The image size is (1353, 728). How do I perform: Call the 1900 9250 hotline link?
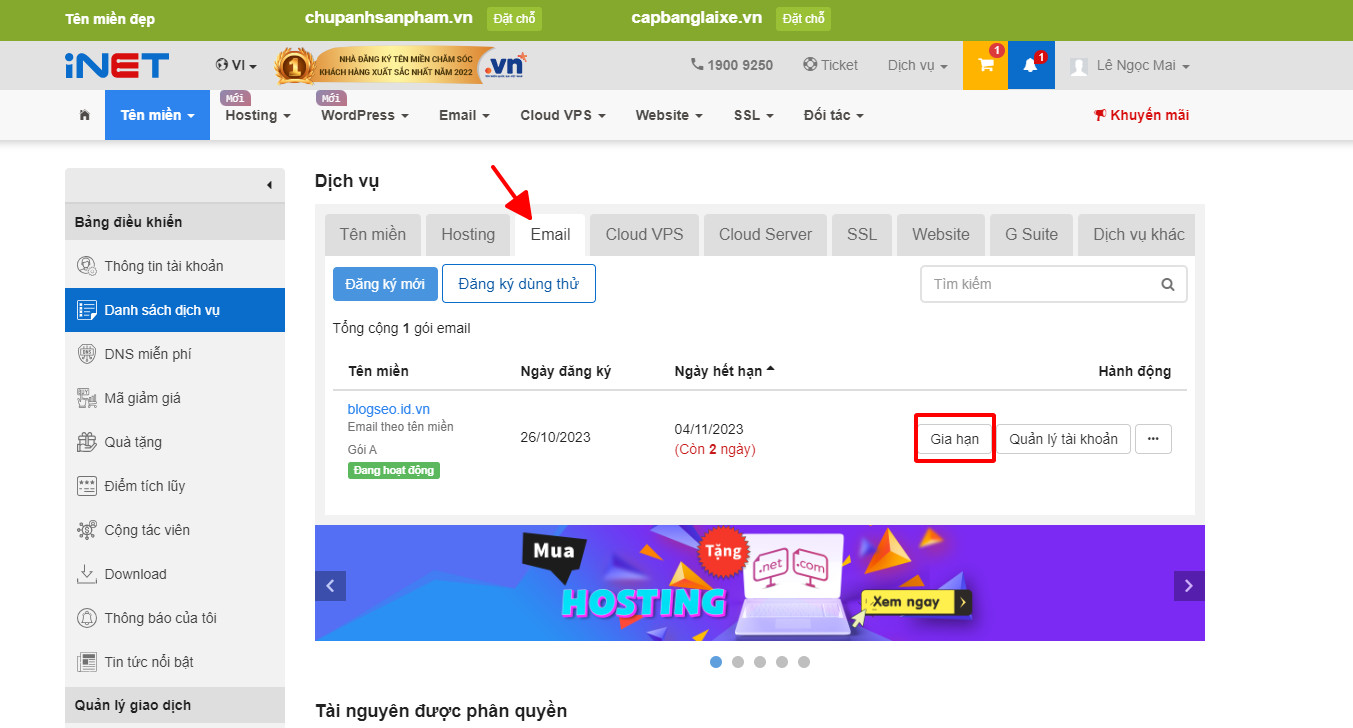pyautogui.click(x=732, y=65)
